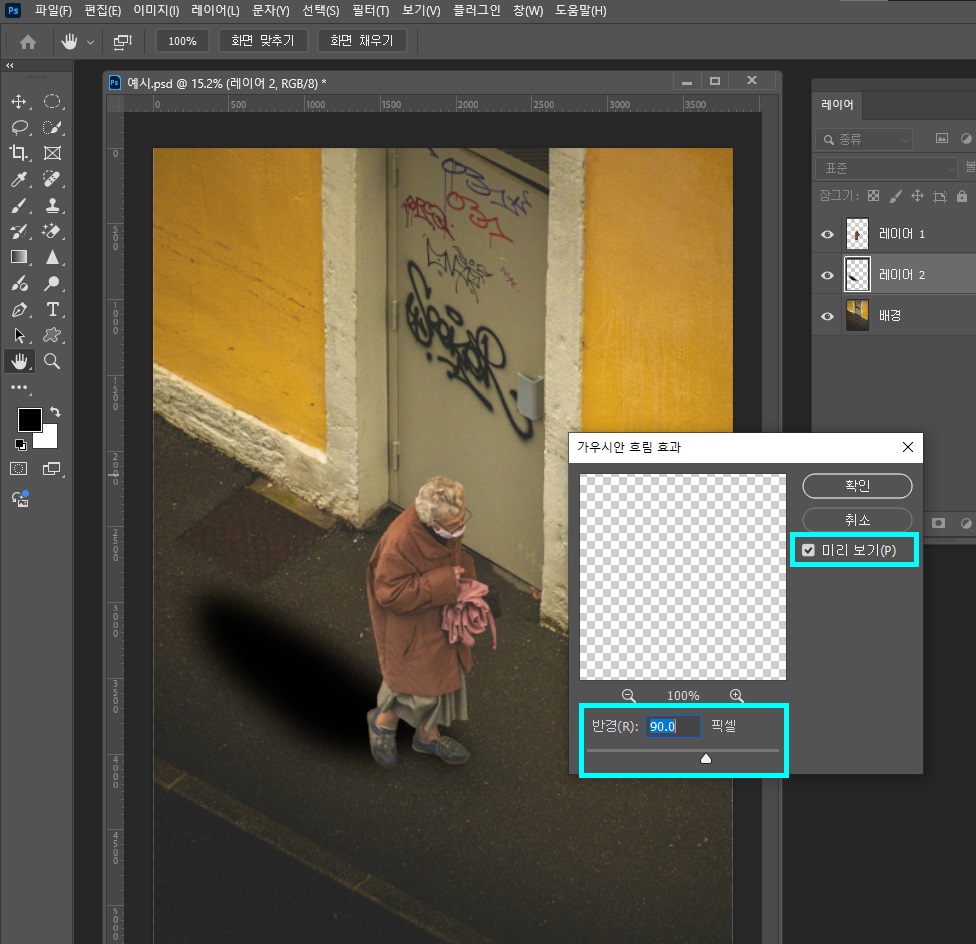The height and width of the screenshot is (944, 976).
Task: Click the 화면 맞추기 button
Action: (x=262, y=41)
